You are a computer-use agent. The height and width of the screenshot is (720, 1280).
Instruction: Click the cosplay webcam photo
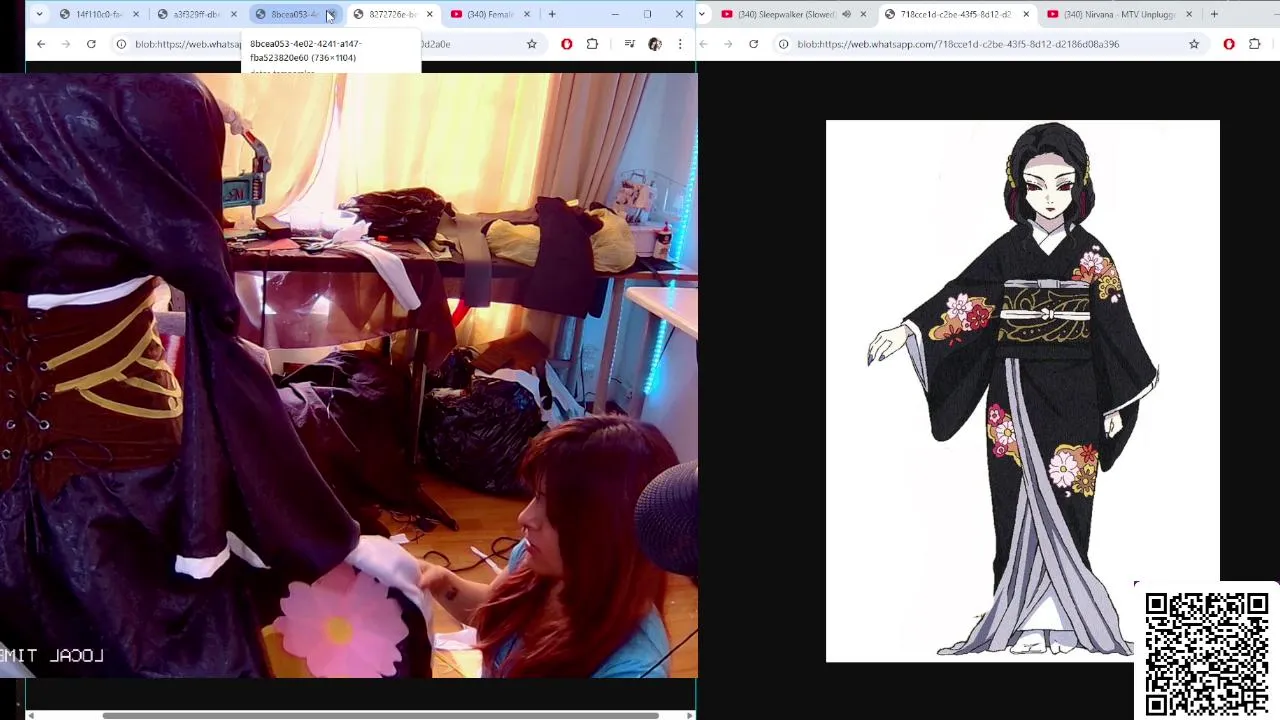[348, 375]
